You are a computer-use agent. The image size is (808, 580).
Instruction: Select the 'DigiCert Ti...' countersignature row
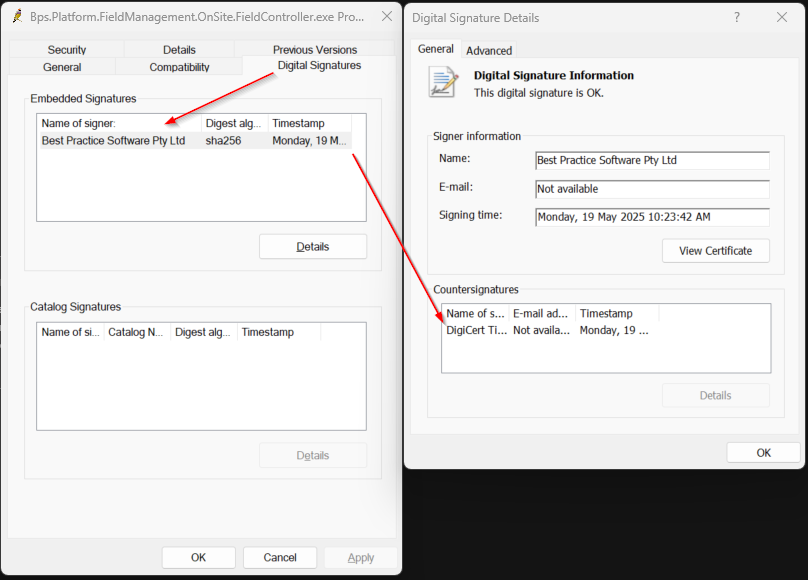[x=551, y=330]
